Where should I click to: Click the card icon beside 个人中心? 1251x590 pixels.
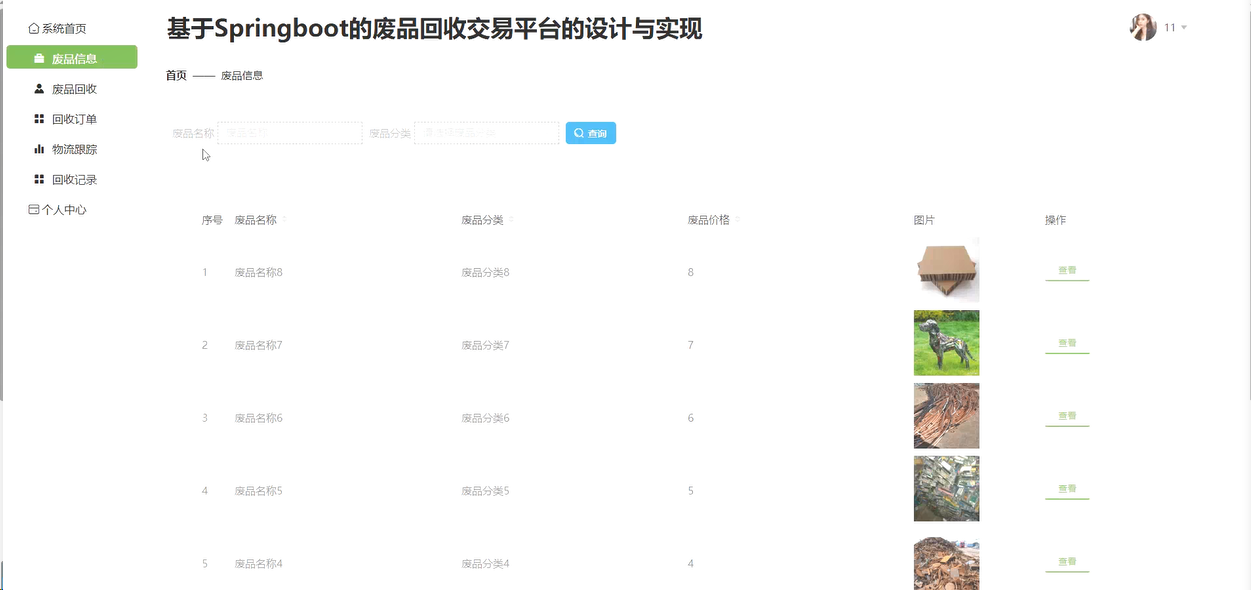(x=34, y=210)
